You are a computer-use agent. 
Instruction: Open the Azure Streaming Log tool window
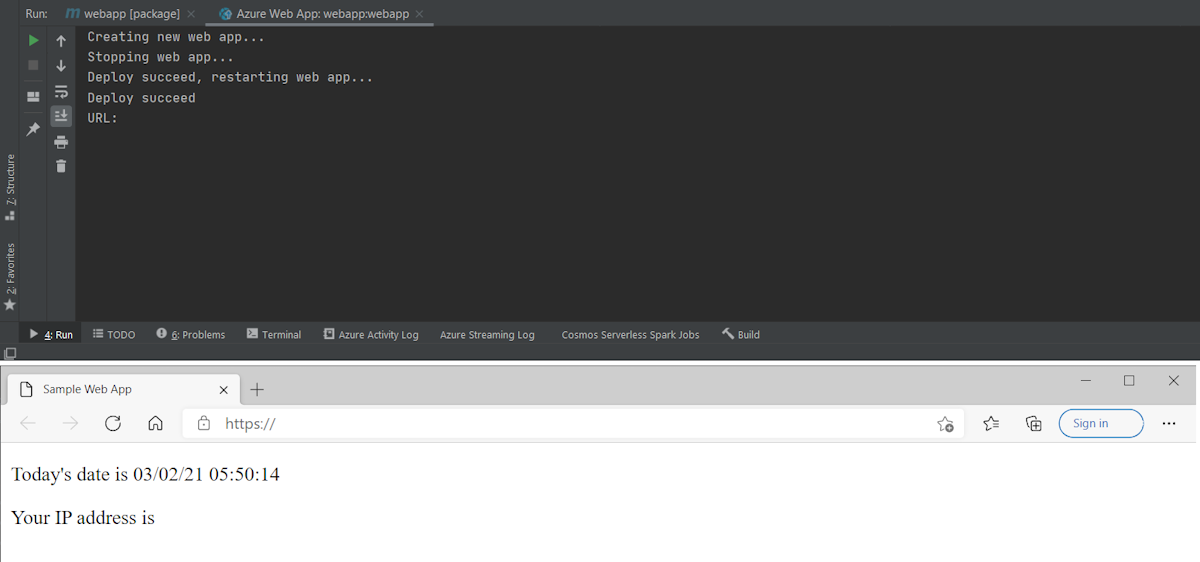pos(487,334)
